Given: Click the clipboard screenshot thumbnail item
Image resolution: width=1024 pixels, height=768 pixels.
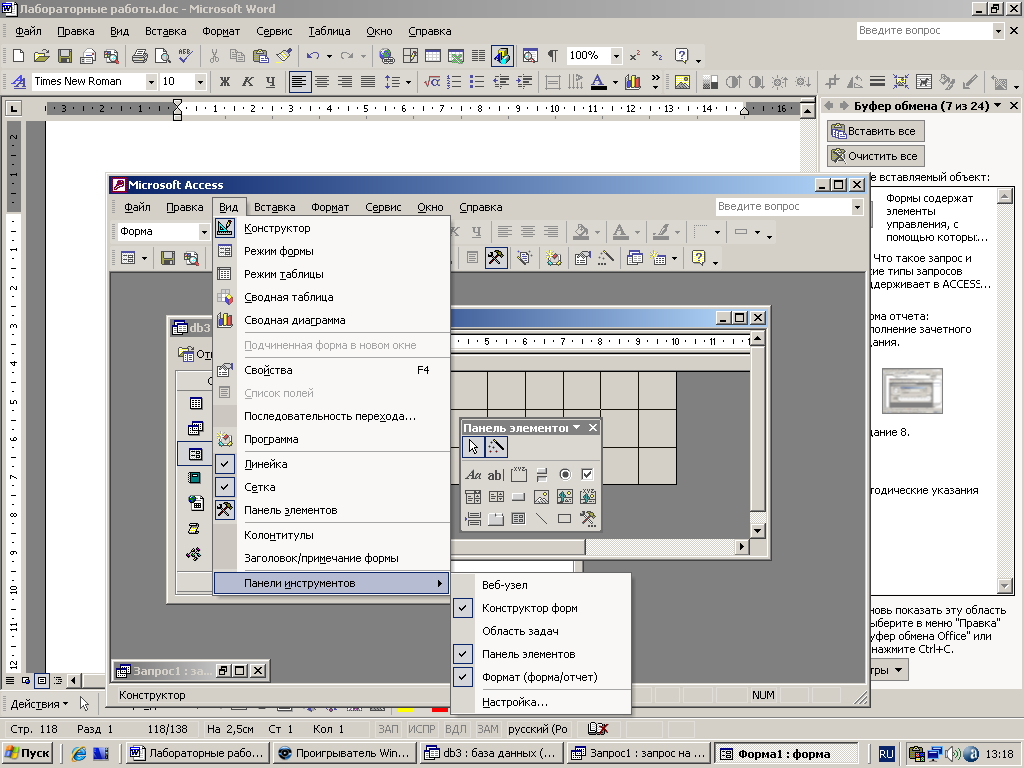Looking at the screenshot, I should pos(912,391).
